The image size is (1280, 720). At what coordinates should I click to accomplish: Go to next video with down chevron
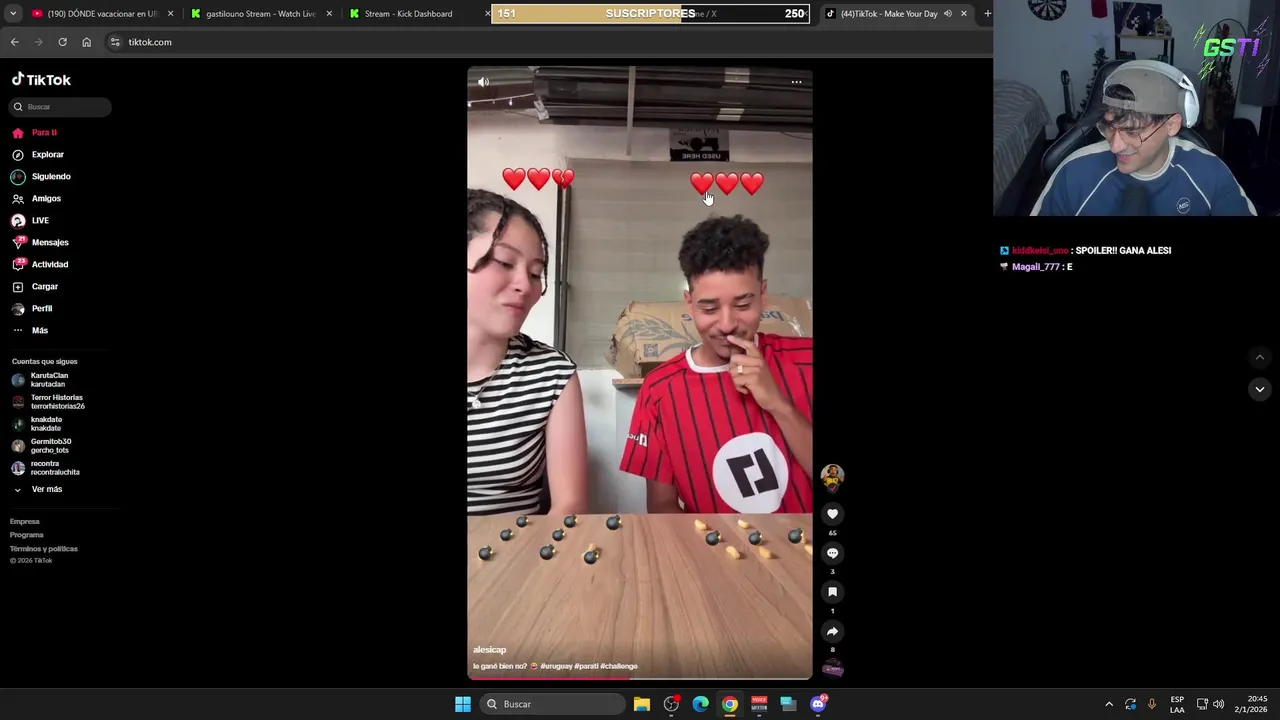(1260, 389)
